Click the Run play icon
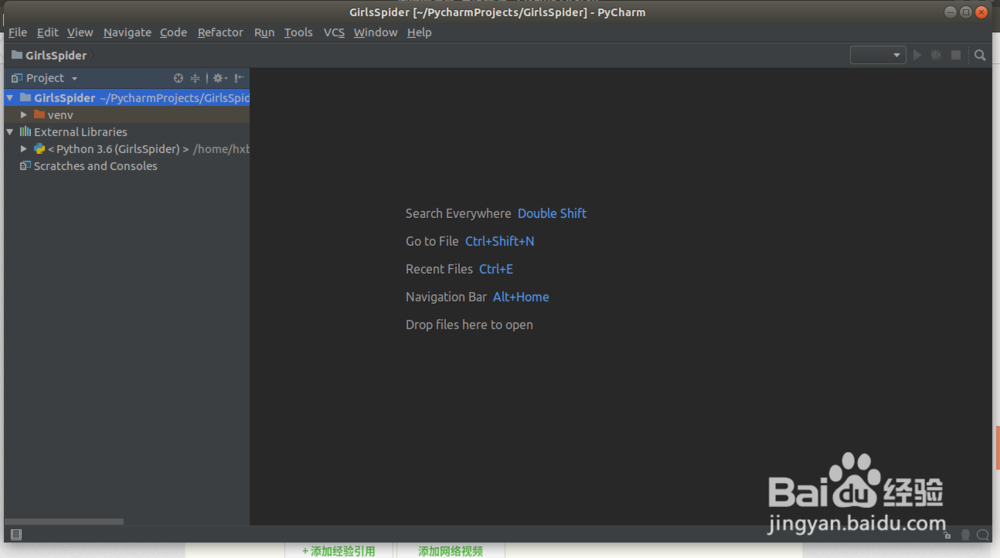Viewport: 1000px width, 558px height. coord(917,55)
